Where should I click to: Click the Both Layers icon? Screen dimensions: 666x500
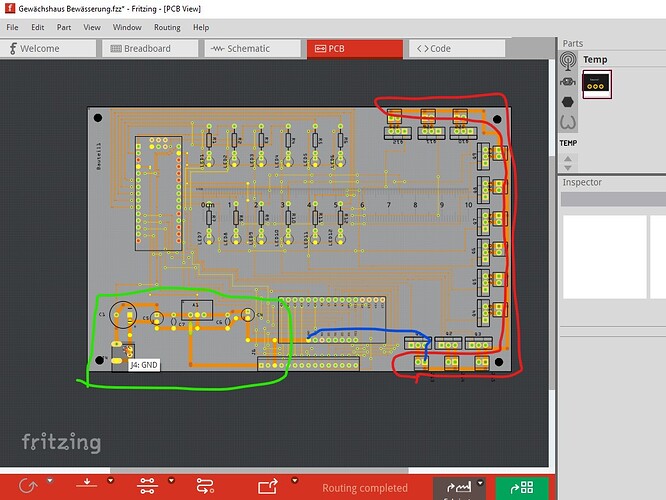pos(147,486)
